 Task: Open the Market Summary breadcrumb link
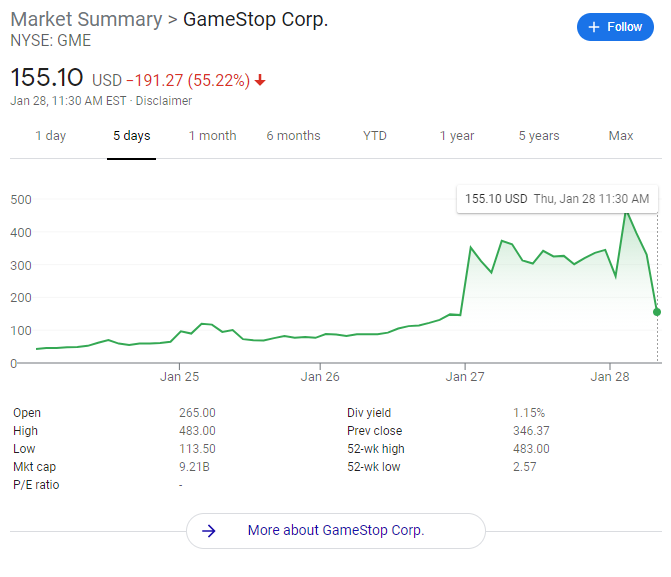(86, 19)
